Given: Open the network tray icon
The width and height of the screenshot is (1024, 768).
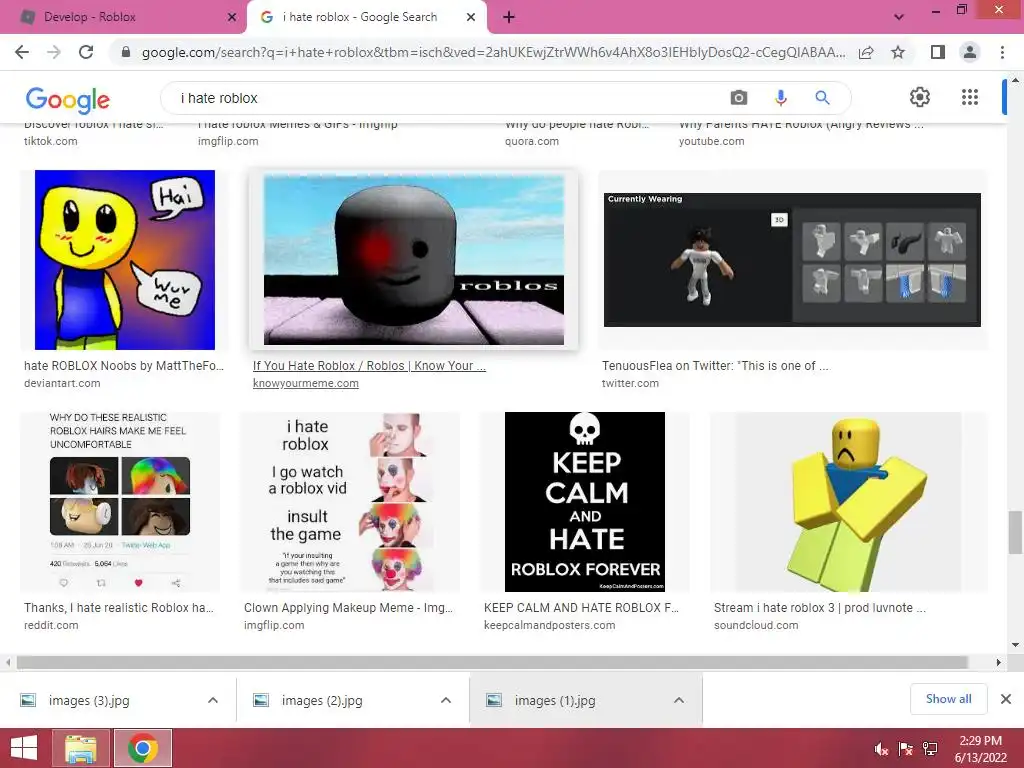Looking at the screenshot, I should click(x=930, y=749).
